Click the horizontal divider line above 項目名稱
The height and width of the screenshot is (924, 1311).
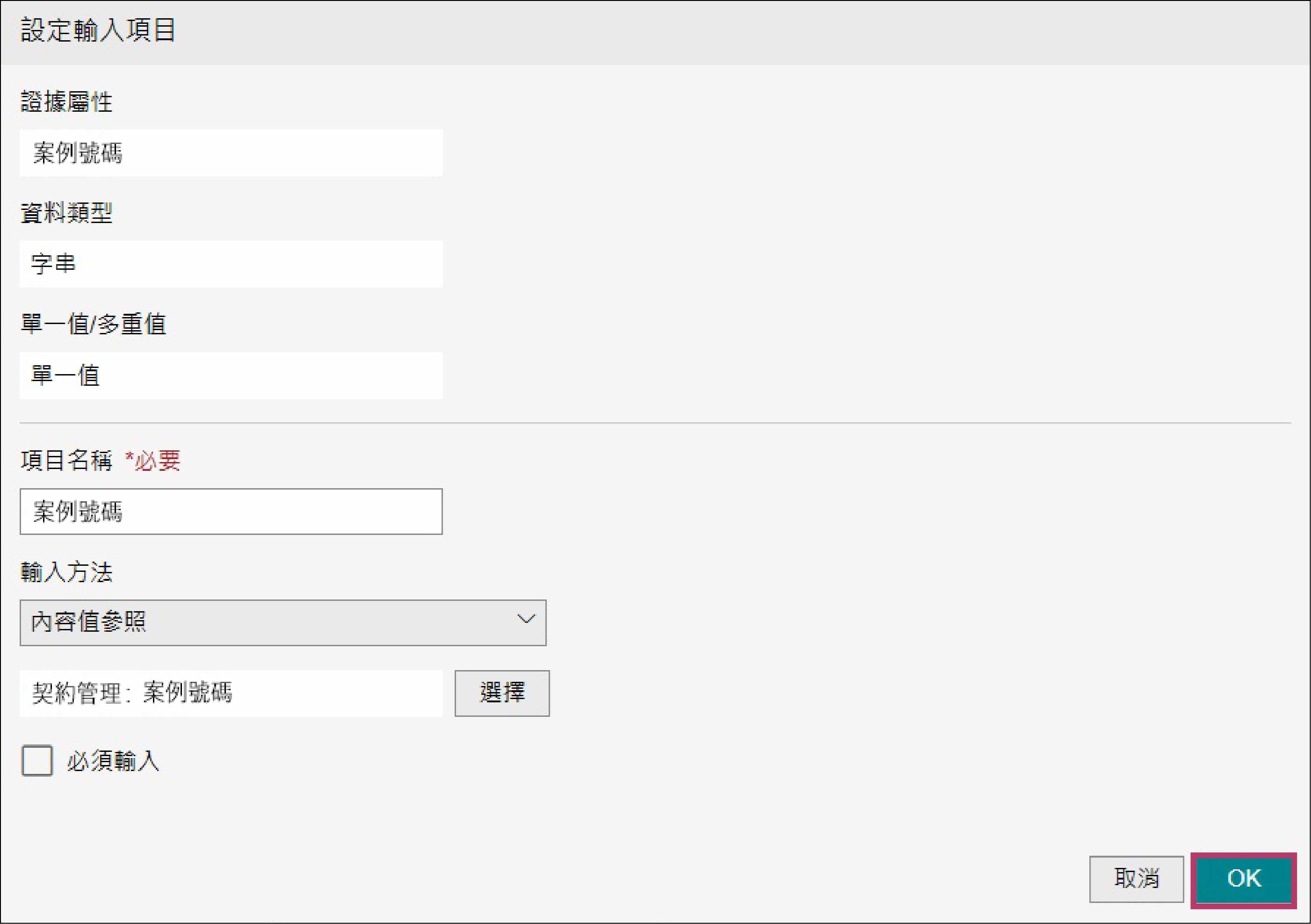pyautogui.click(x=655, y=423)
